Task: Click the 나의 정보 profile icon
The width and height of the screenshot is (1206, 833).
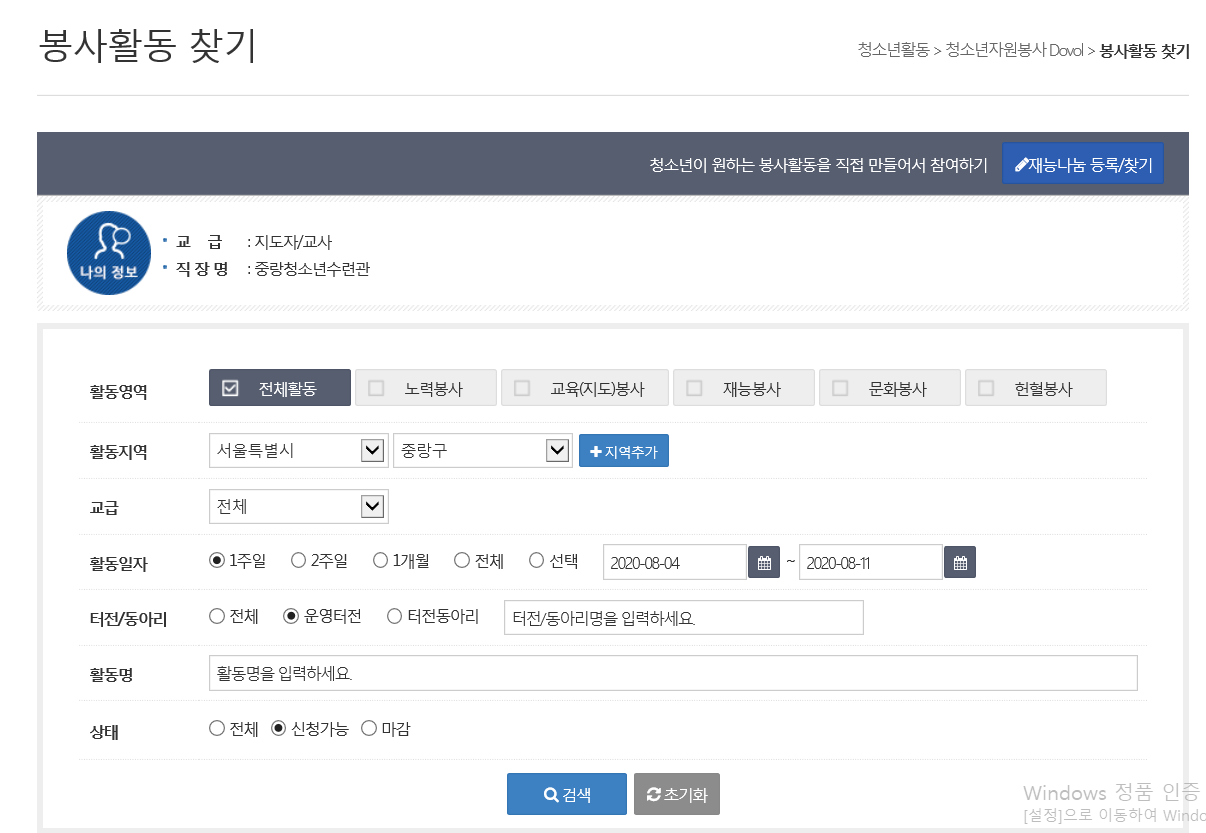Action: (108, 253)
